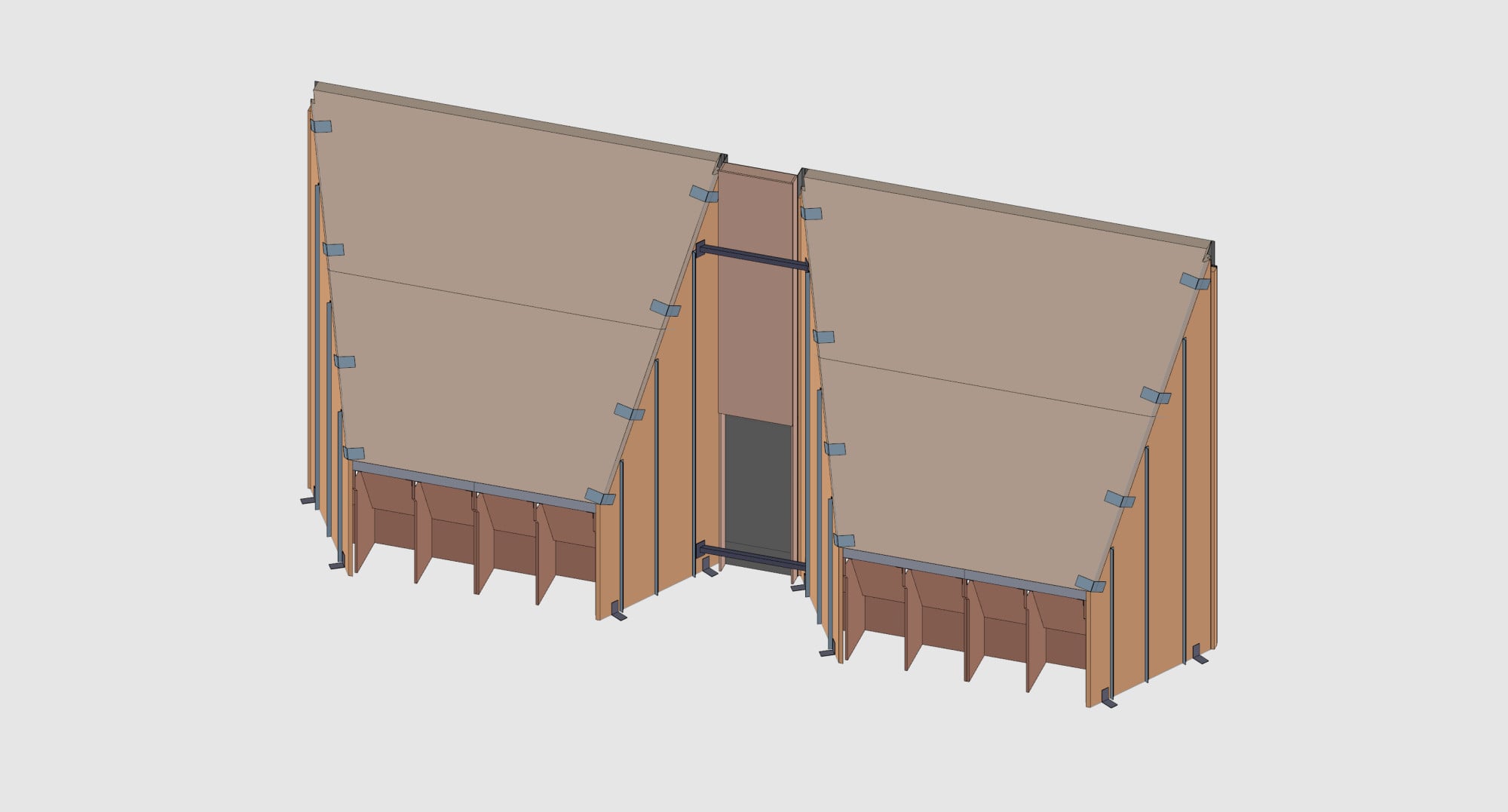Select the bottom-right bracket of the right roof
This screenshot has height=812, width=1508.
[x=1090, y=584]
